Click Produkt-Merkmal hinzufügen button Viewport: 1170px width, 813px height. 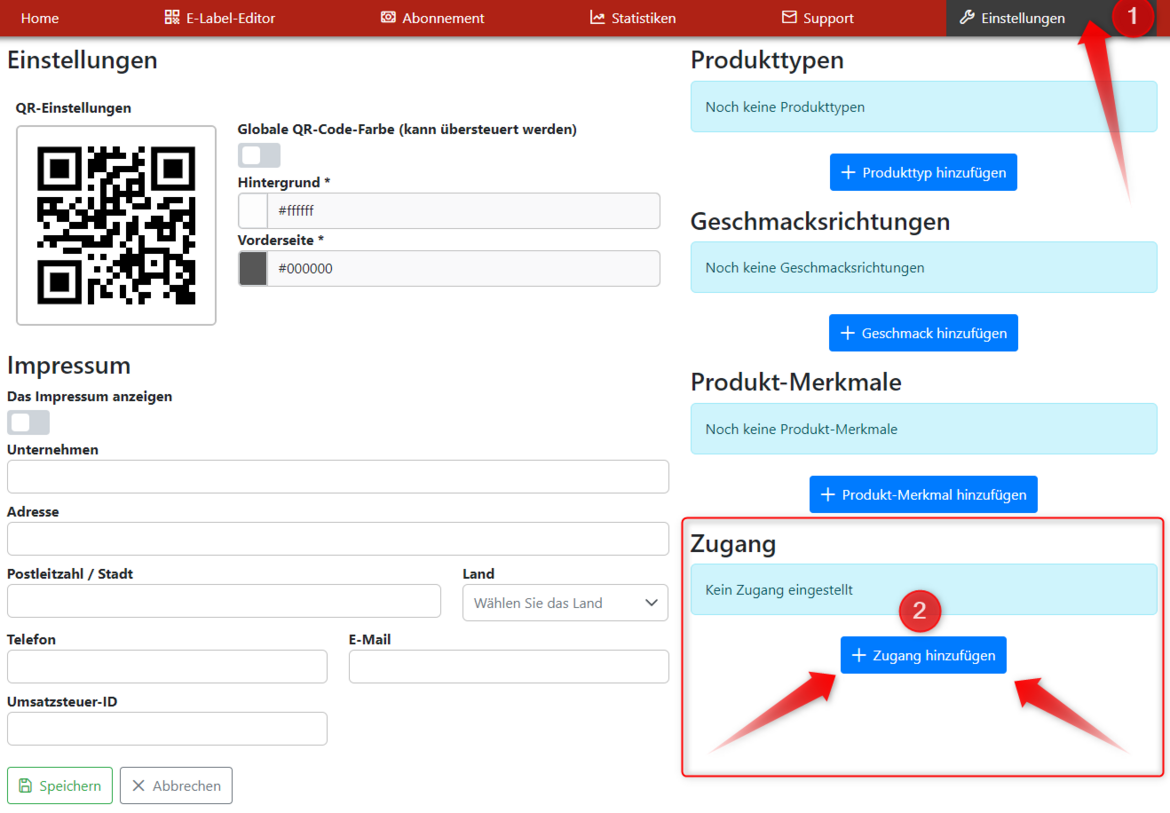click(x=923, y=495)
